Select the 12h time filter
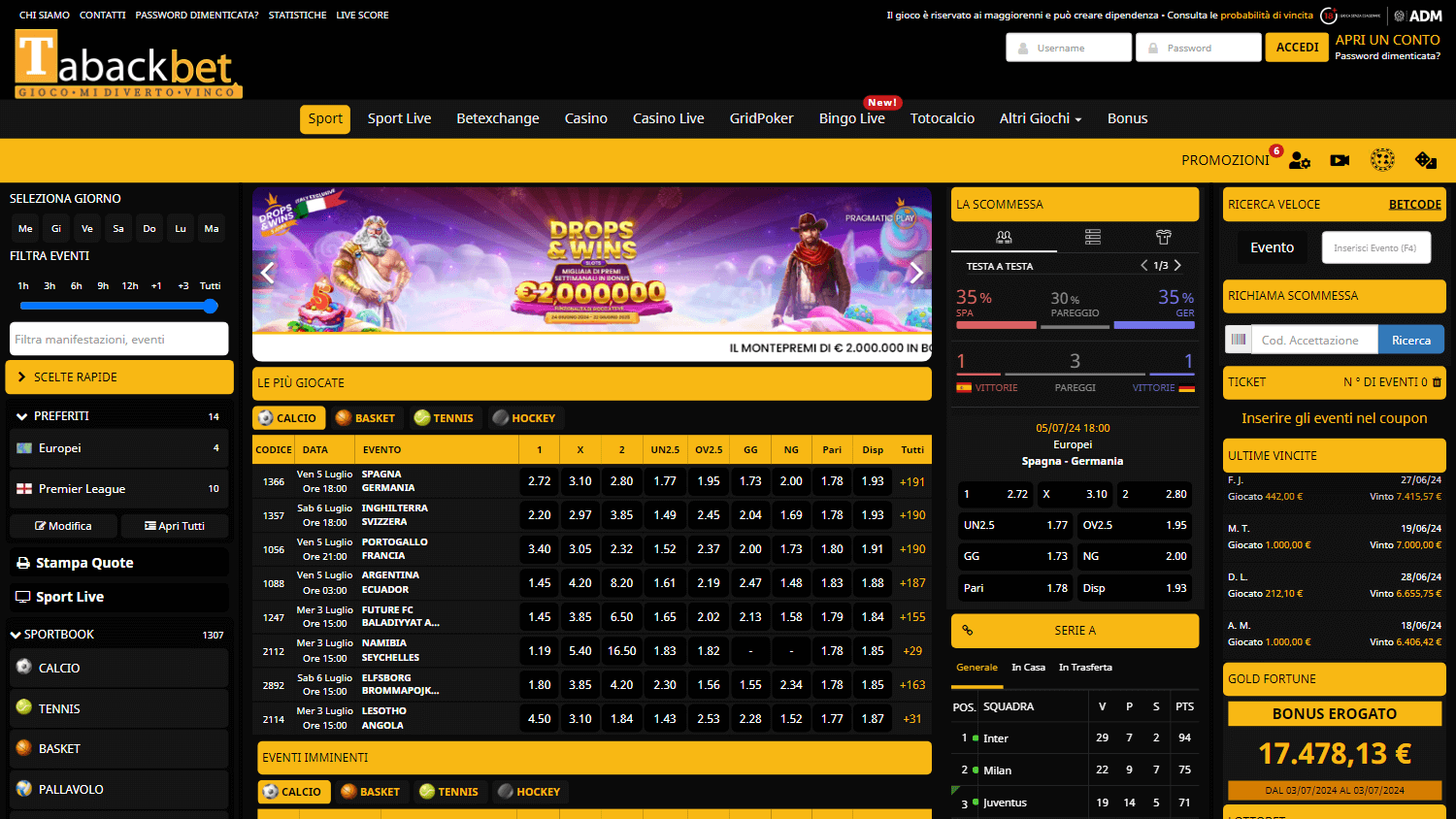This screenshot has width=1456, height=819. pyautogui.click(x=130, y=286)
